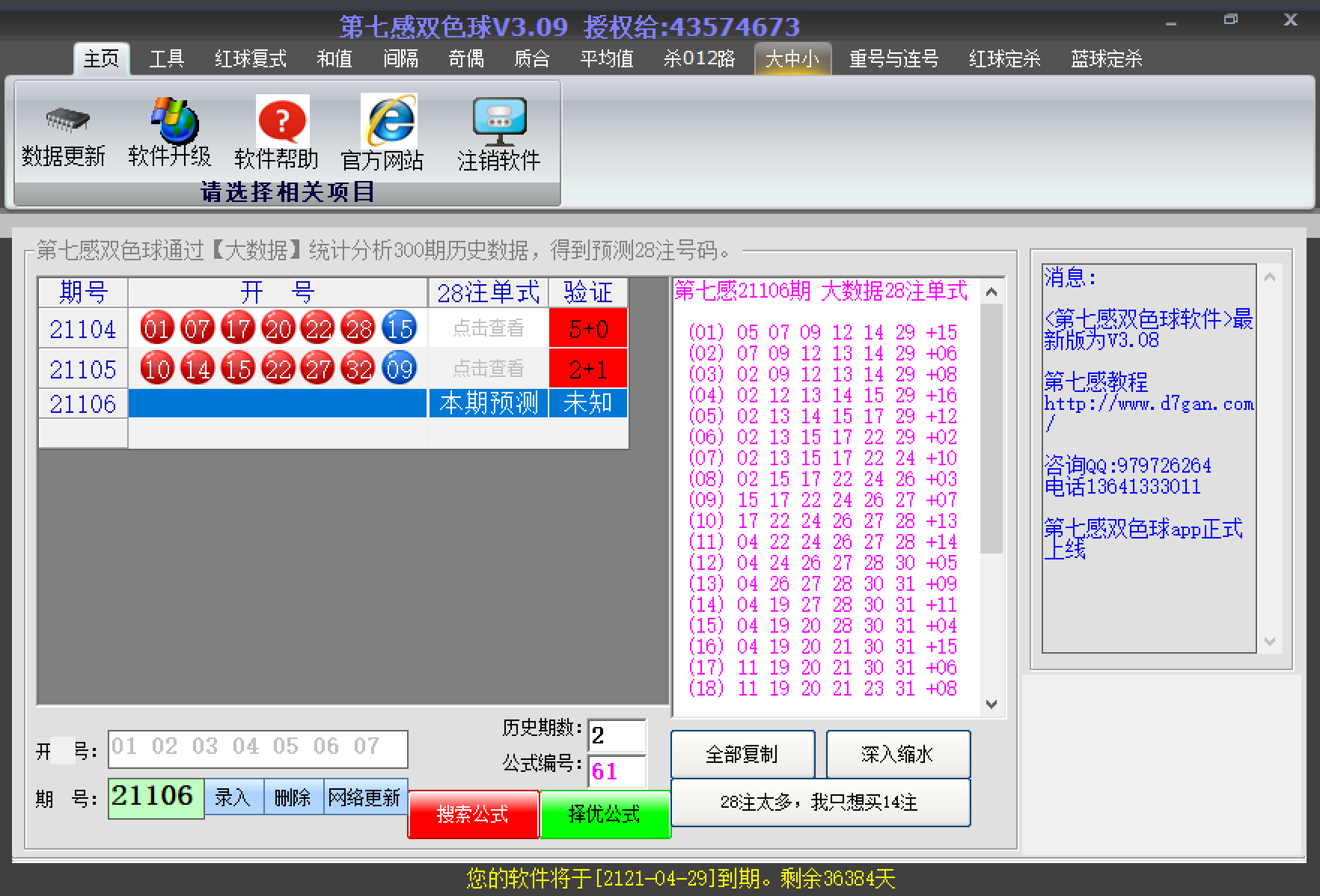Image resolution: width=1320 pixels, height=896 pixels.
Task: Click the 注销软件 monitor icon
Action: 499,121
